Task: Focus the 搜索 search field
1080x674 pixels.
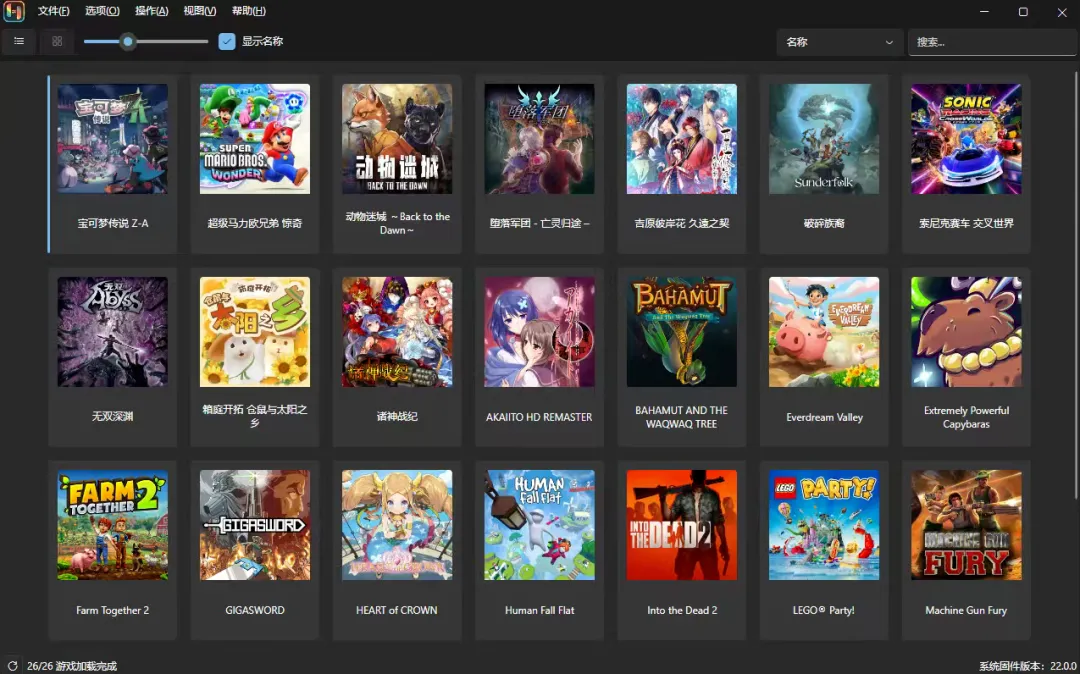Action: 991,42
